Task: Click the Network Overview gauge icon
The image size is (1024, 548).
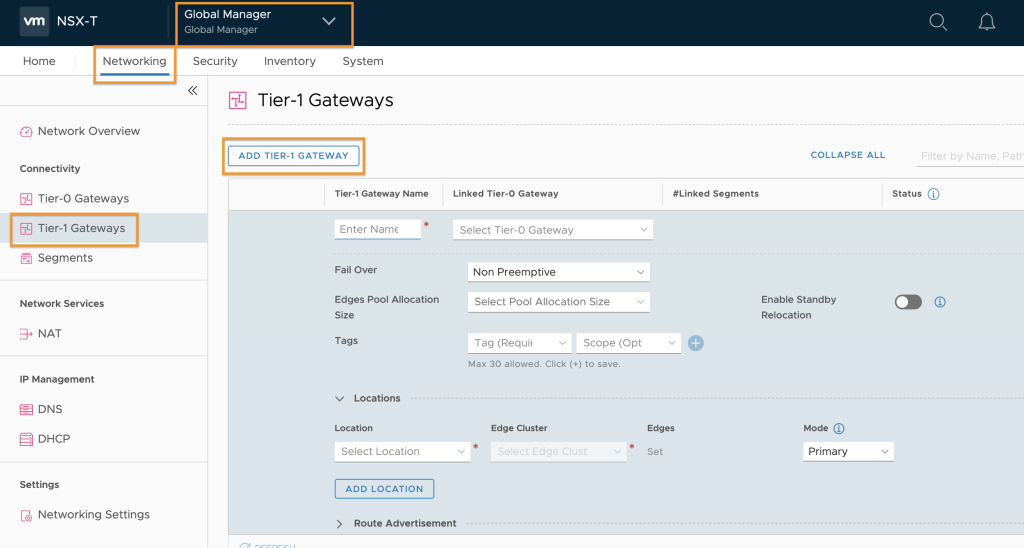Action: tap(26, 131)
